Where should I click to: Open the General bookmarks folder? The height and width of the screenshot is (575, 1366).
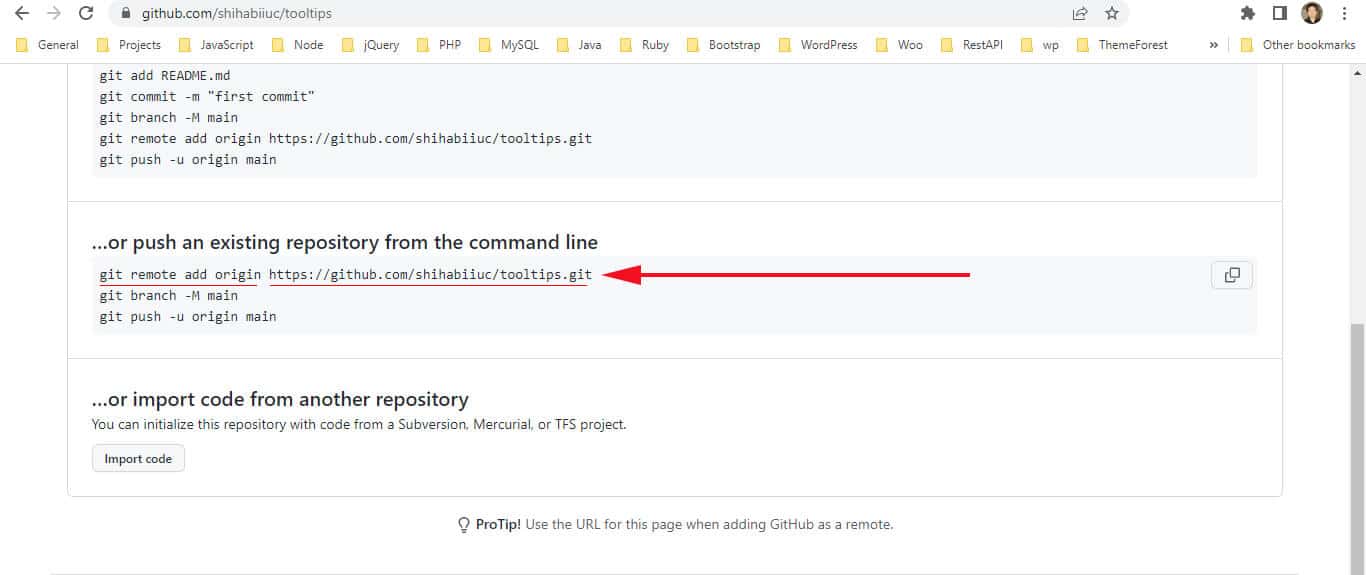tap(47, 45)
